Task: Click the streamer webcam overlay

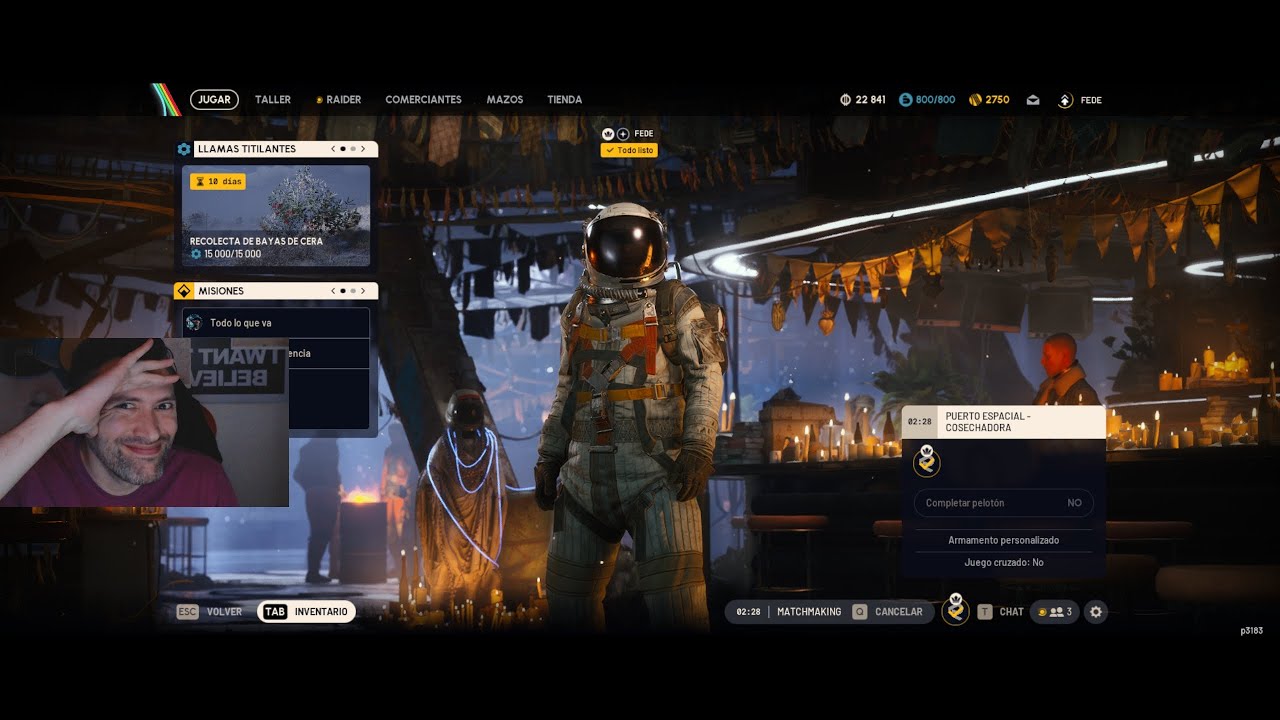Action: tap(144, 422)
